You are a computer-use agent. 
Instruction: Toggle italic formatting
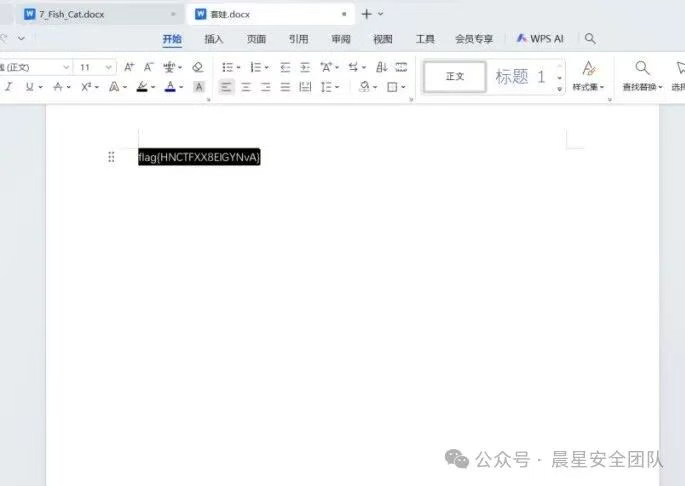[x=9, y=87]
